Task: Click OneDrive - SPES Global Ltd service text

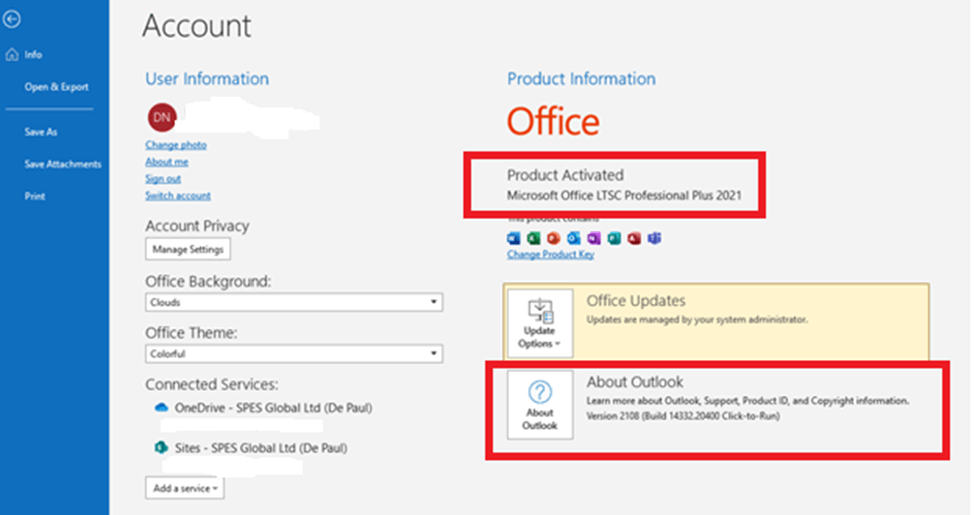Action: (x=274, y=408)
